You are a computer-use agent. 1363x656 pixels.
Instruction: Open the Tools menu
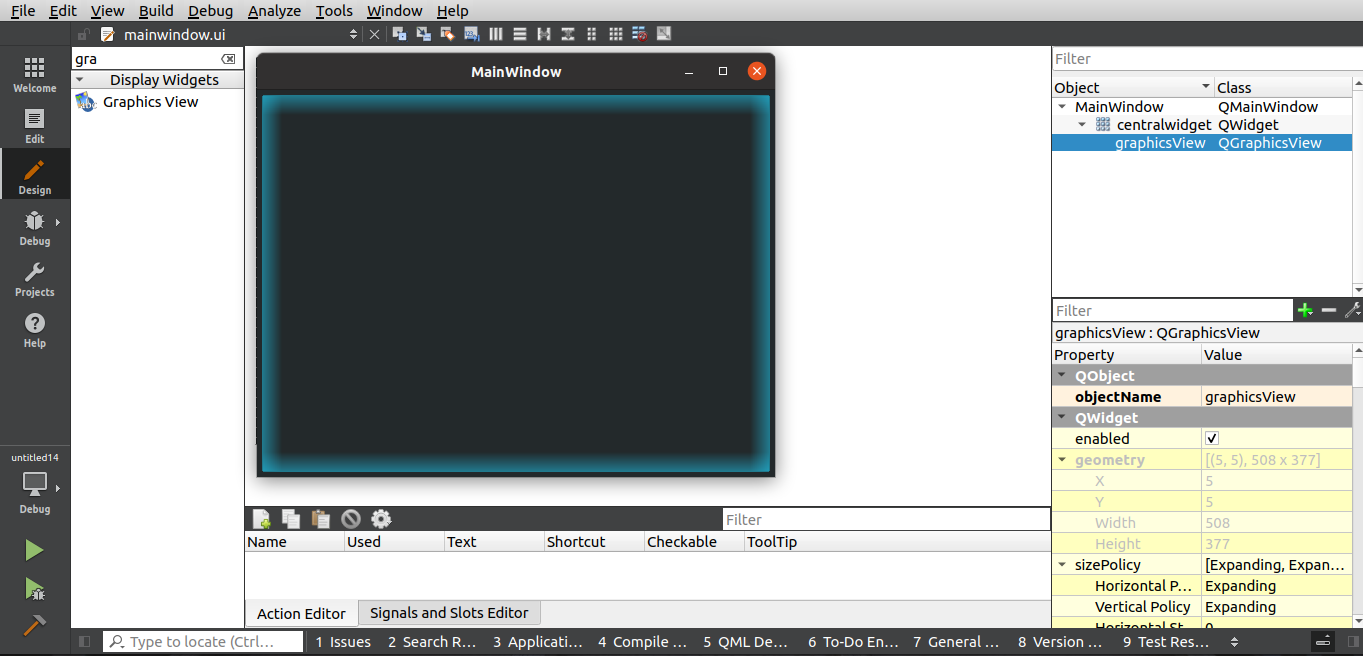(x=334, y=10)
